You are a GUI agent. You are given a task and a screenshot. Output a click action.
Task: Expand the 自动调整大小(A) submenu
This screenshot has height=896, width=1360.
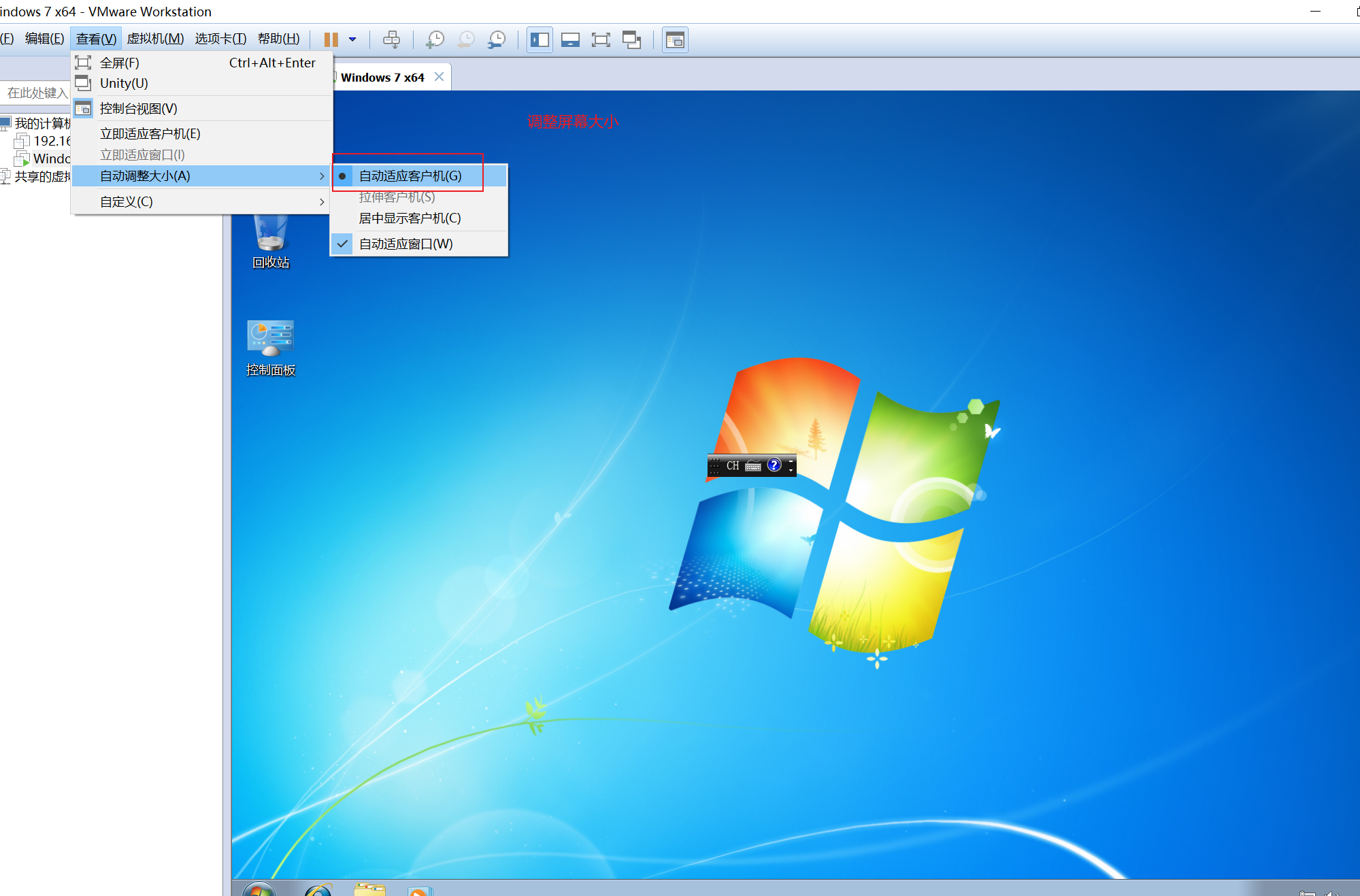click(202, 176)
